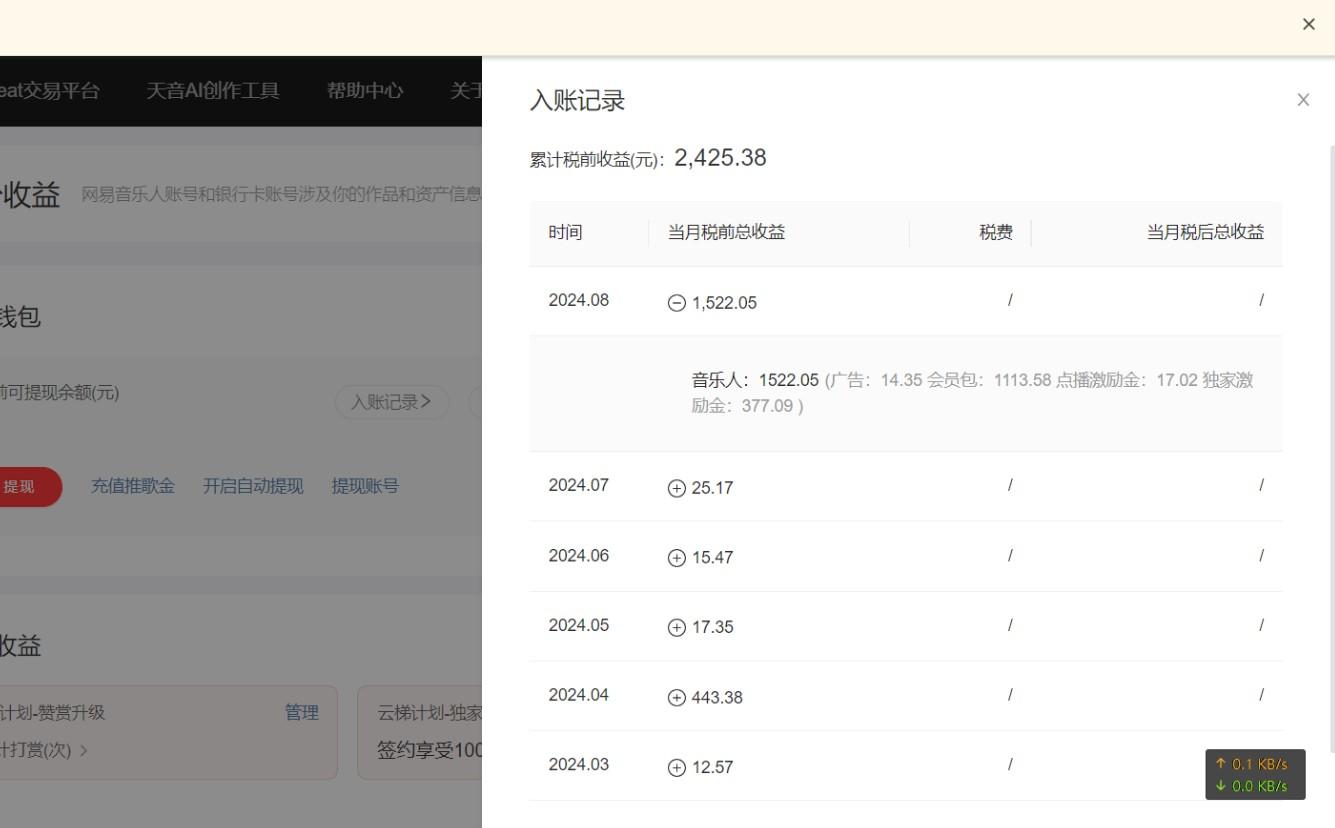
Task: Open 提现账号 withdrawal account settings
Action: pos(364,485)
